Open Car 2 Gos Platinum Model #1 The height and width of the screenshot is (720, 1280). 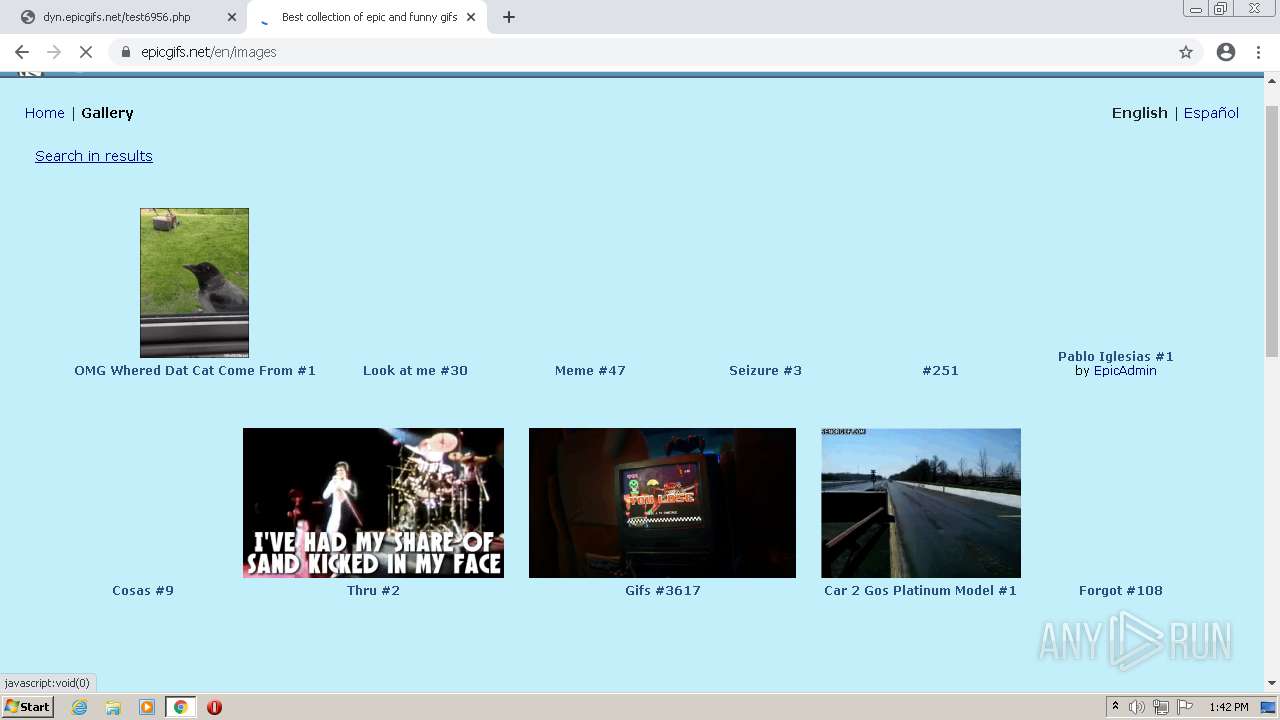[920, 590]
